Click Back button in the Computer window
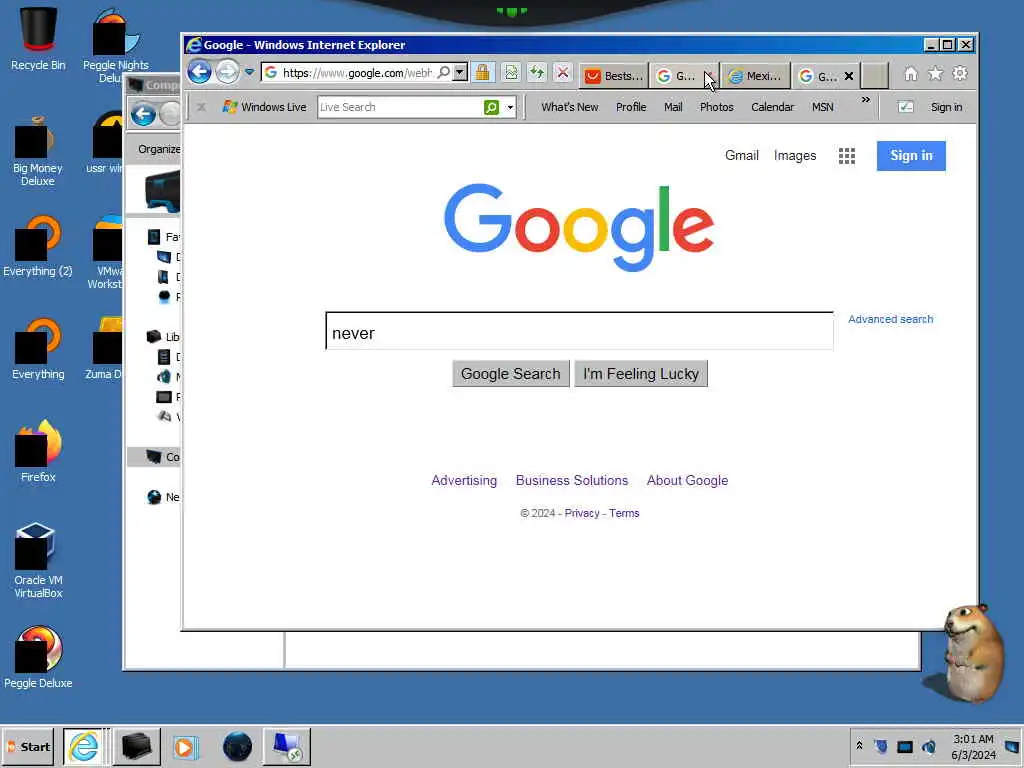Image resolution: width=1024 pixels, height=768 pixels. coord(143,114)
